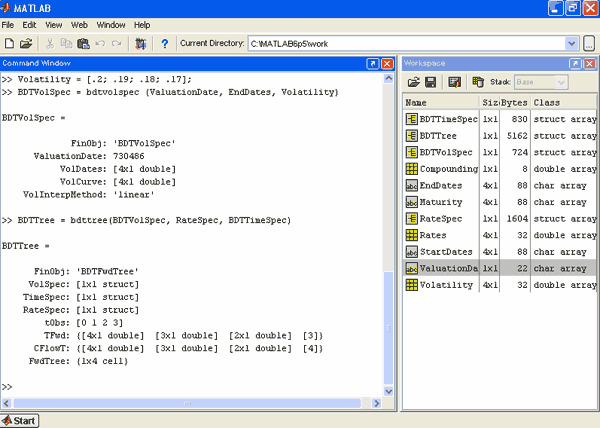
Task: Click the Redo arrow icon
Action: point(117,44)
